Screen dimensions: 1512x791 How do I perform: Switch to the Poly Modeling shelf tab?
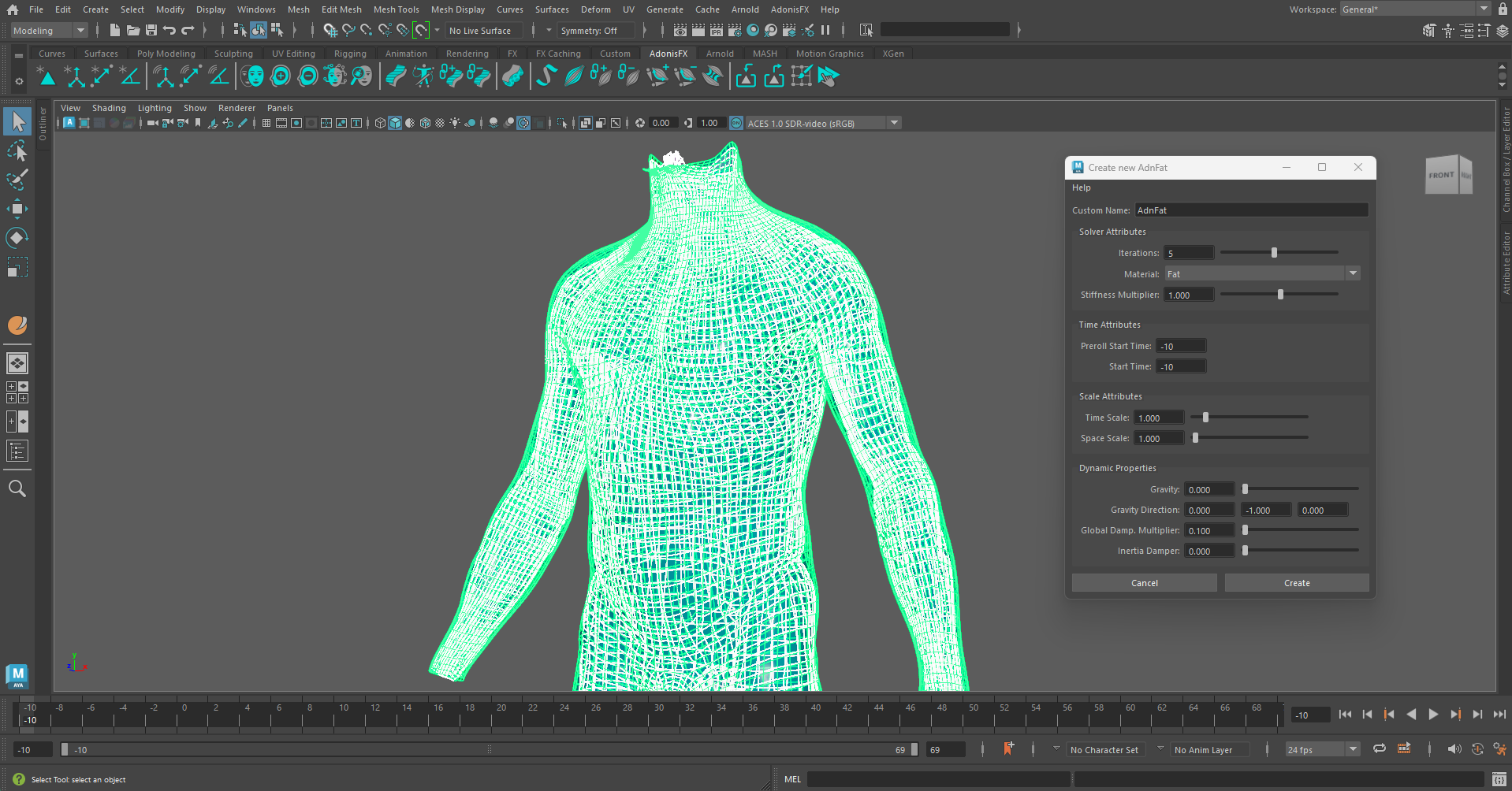coord(166,54)
